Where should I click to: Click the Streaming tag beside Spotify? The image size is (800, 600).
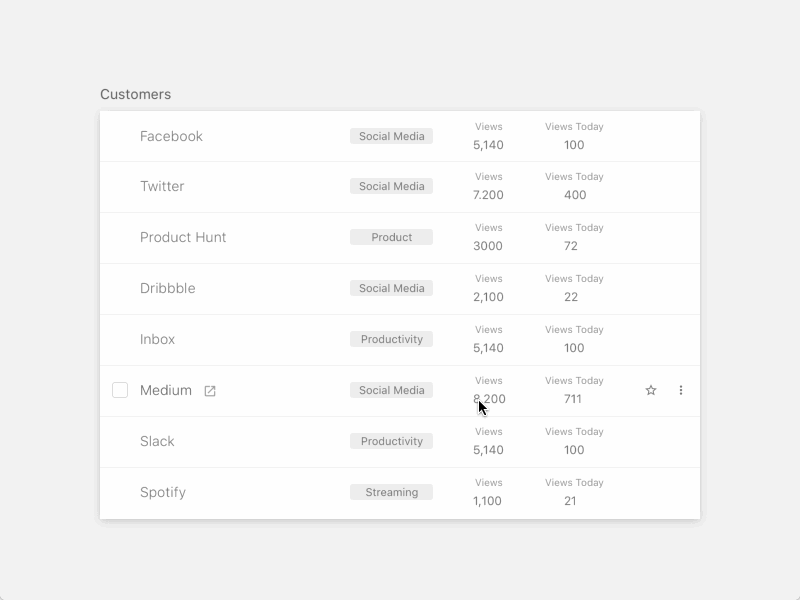point(391,492)
